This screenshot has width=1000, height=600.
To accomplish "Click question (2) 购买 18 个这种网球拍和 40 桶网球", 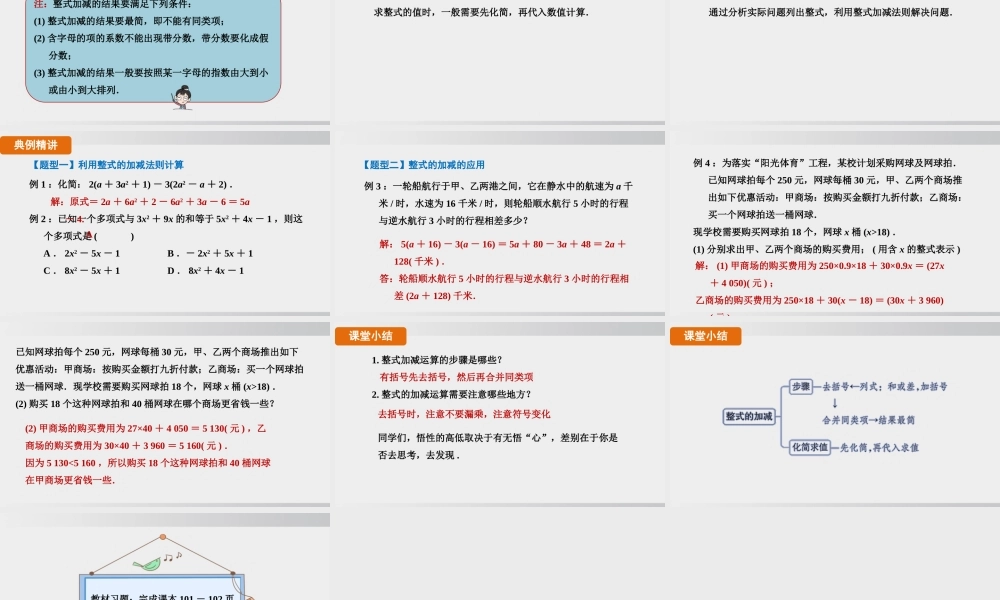I will (145, 404).
